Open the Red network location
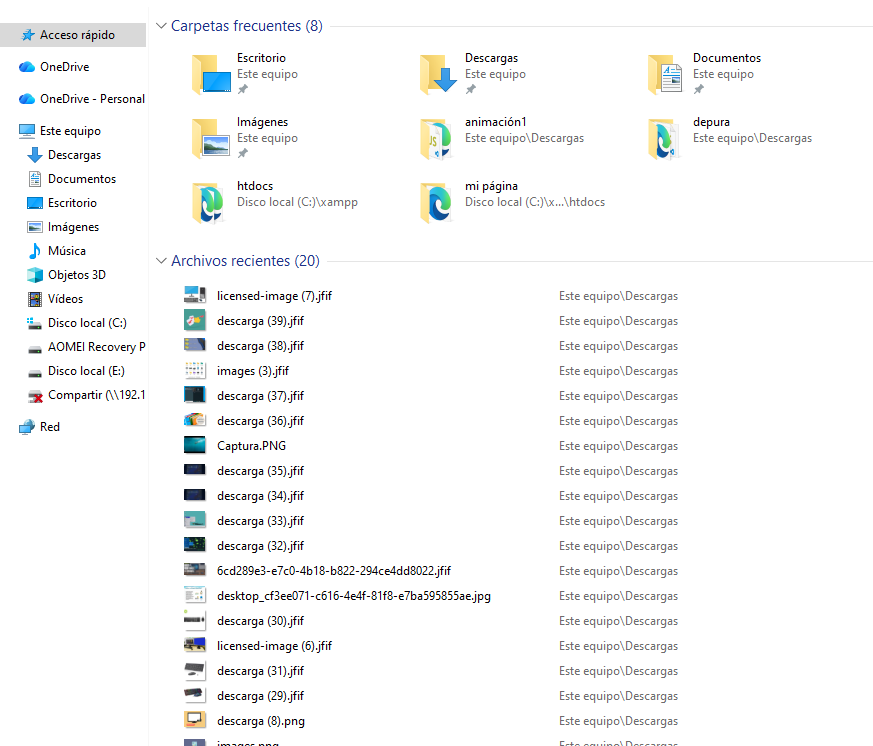The width and height of the screenshot is (873, 746). pos(50,427)
